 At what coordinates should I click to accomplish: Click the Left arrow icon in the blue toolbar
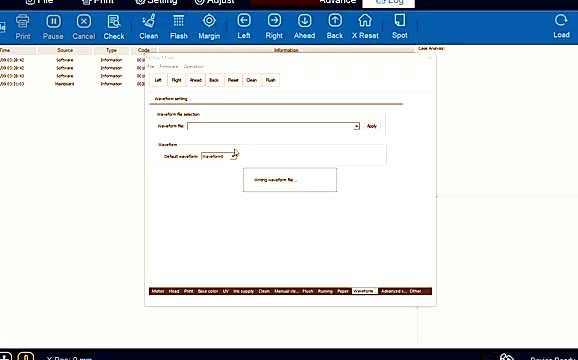[244, 27]
